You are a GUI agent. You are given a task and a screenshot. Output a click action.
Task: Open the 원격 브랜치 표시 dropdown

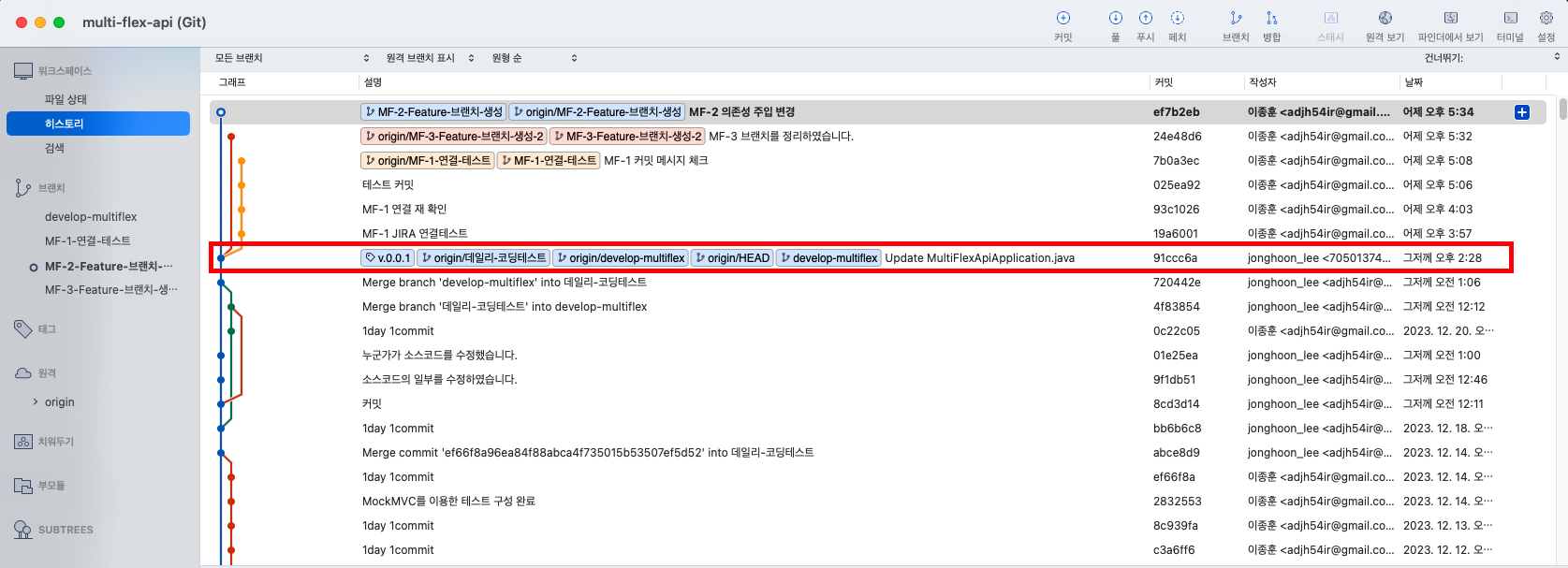tap(430, 58)
